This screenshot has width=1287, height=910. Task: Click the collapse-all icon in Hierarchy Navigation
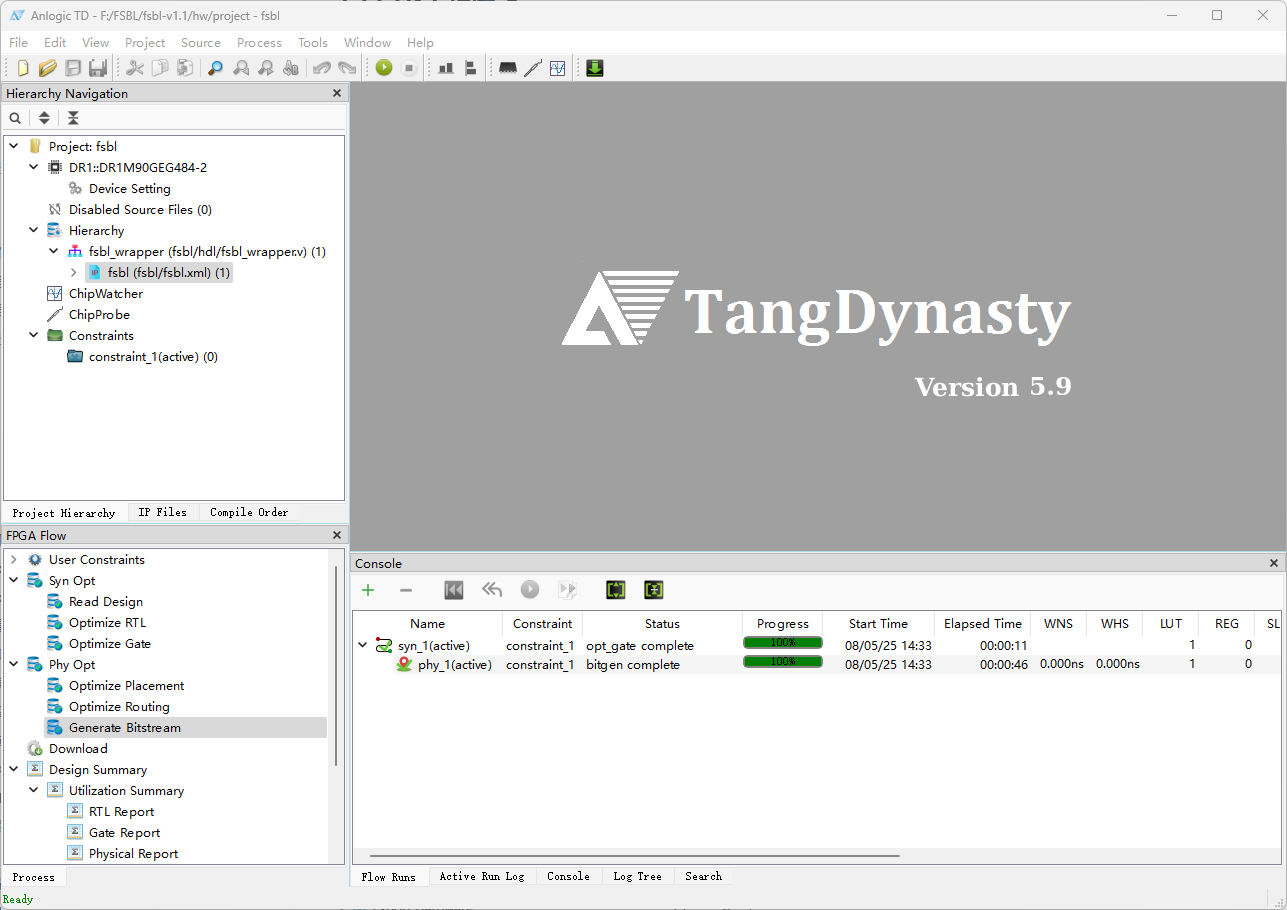pyautogui.click(x=73, y=118)
